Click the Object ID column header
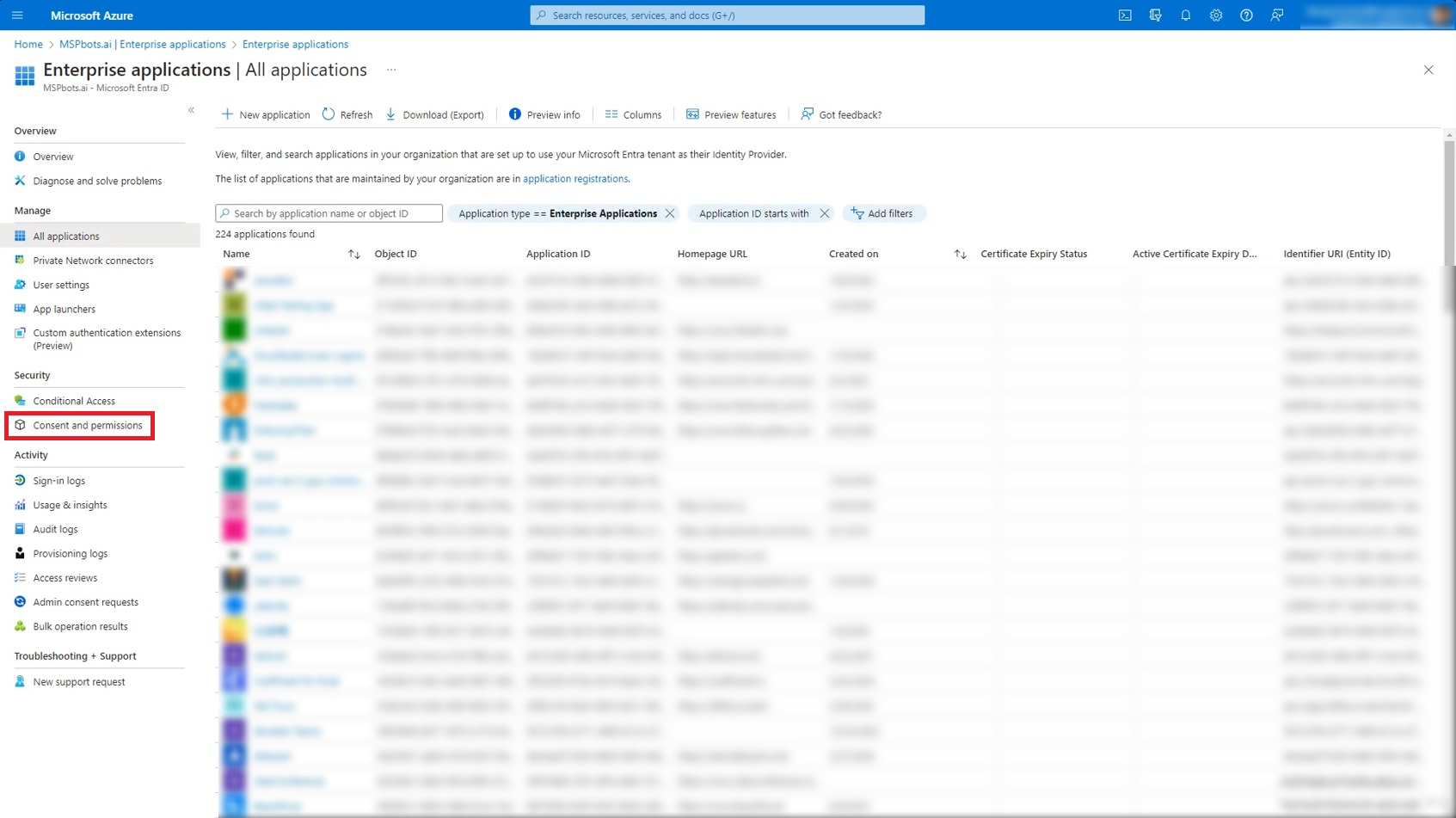Image resolution: width=1456 pixels, height=818 pixels. tap(396, 254)
